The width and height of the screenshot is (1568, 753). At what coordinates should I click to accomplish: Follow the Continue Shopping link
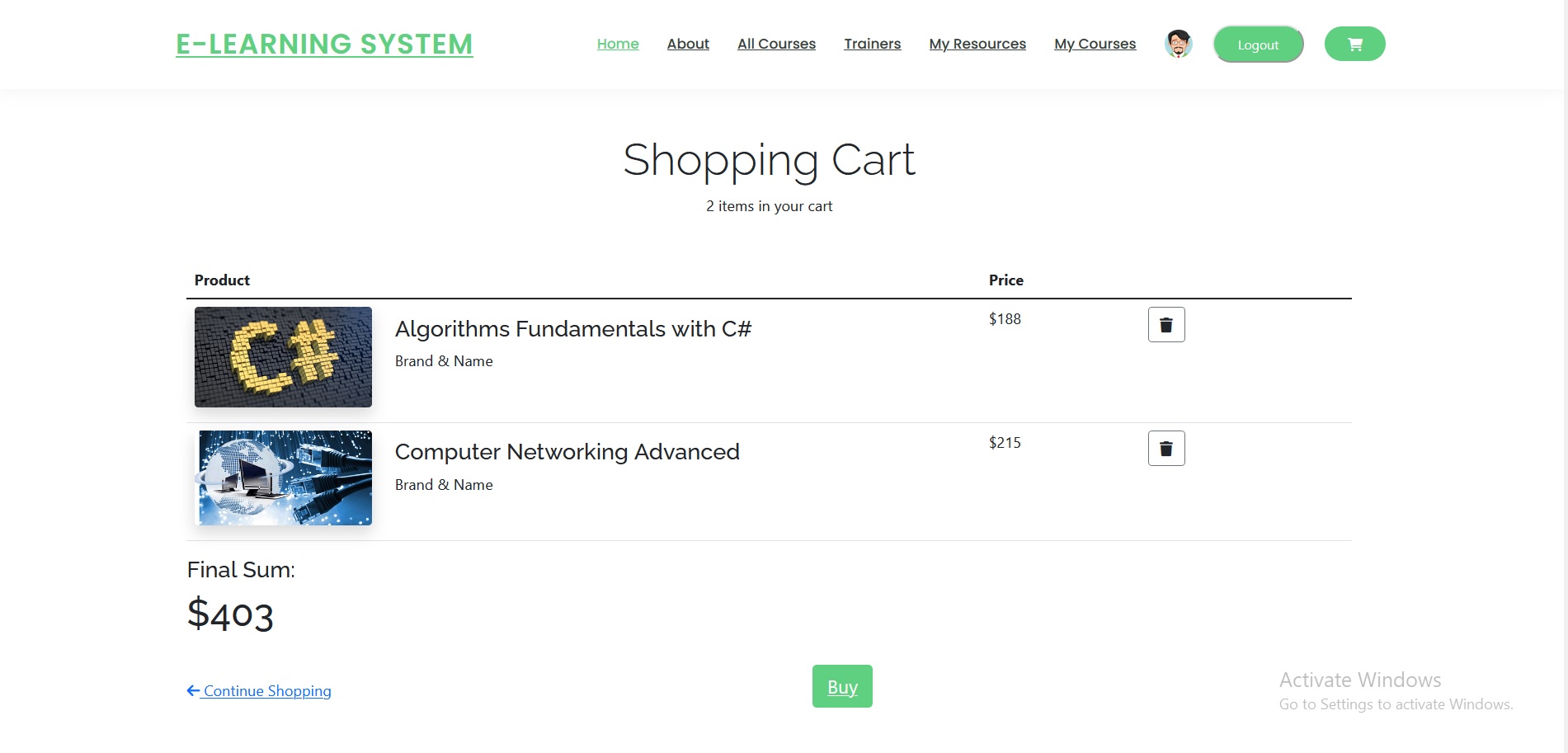(x=266, y=690)
